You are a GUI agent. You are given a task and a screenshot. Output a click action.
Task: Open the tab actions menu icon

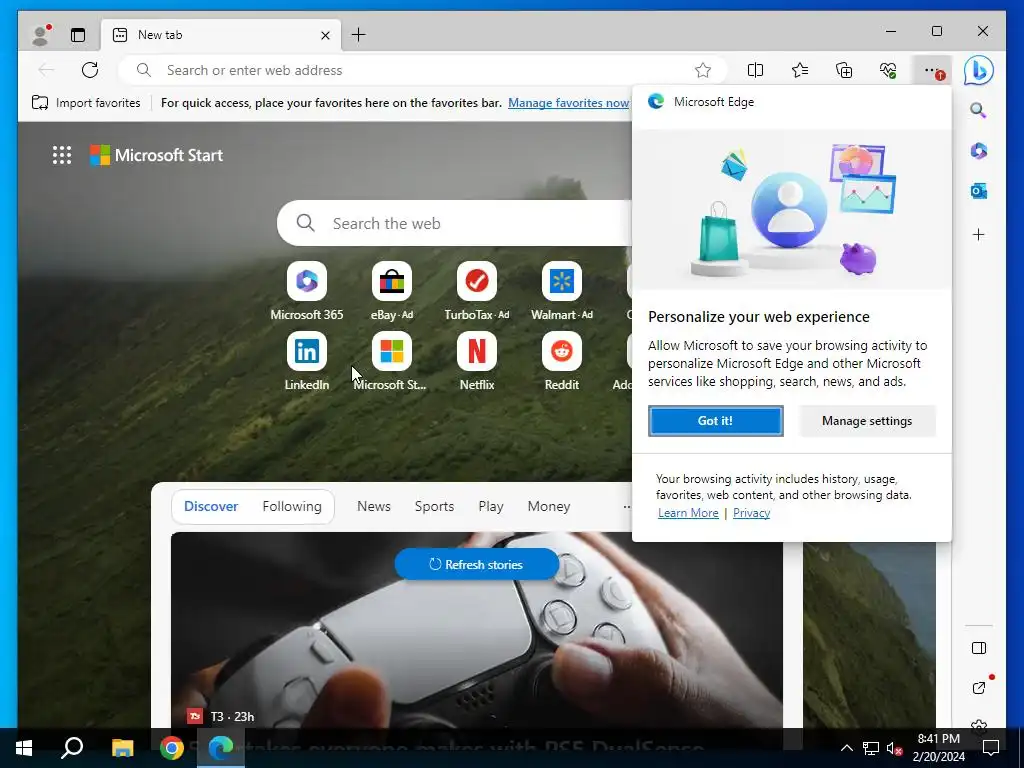coord(78,35)
